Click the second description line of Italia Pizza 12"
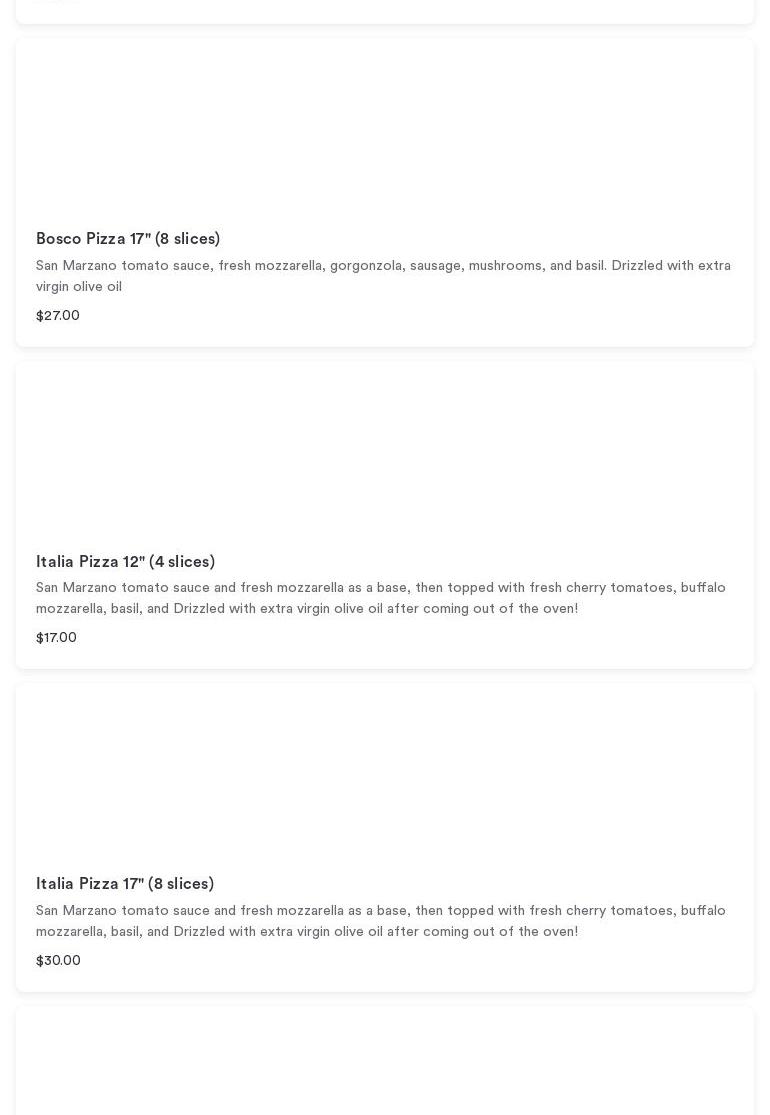This screenshot has width=770, height=1115. (x=307, y=609)
